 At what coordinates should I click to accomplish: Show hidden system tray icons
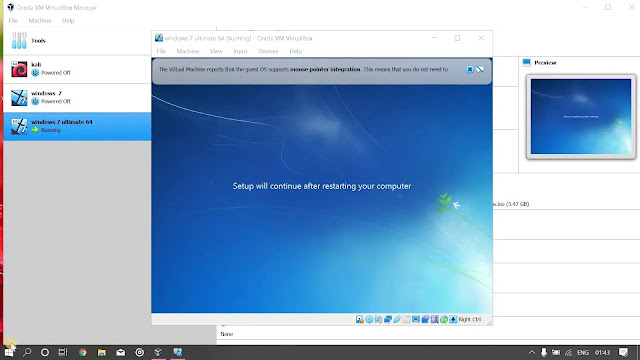tap(531, 352)
